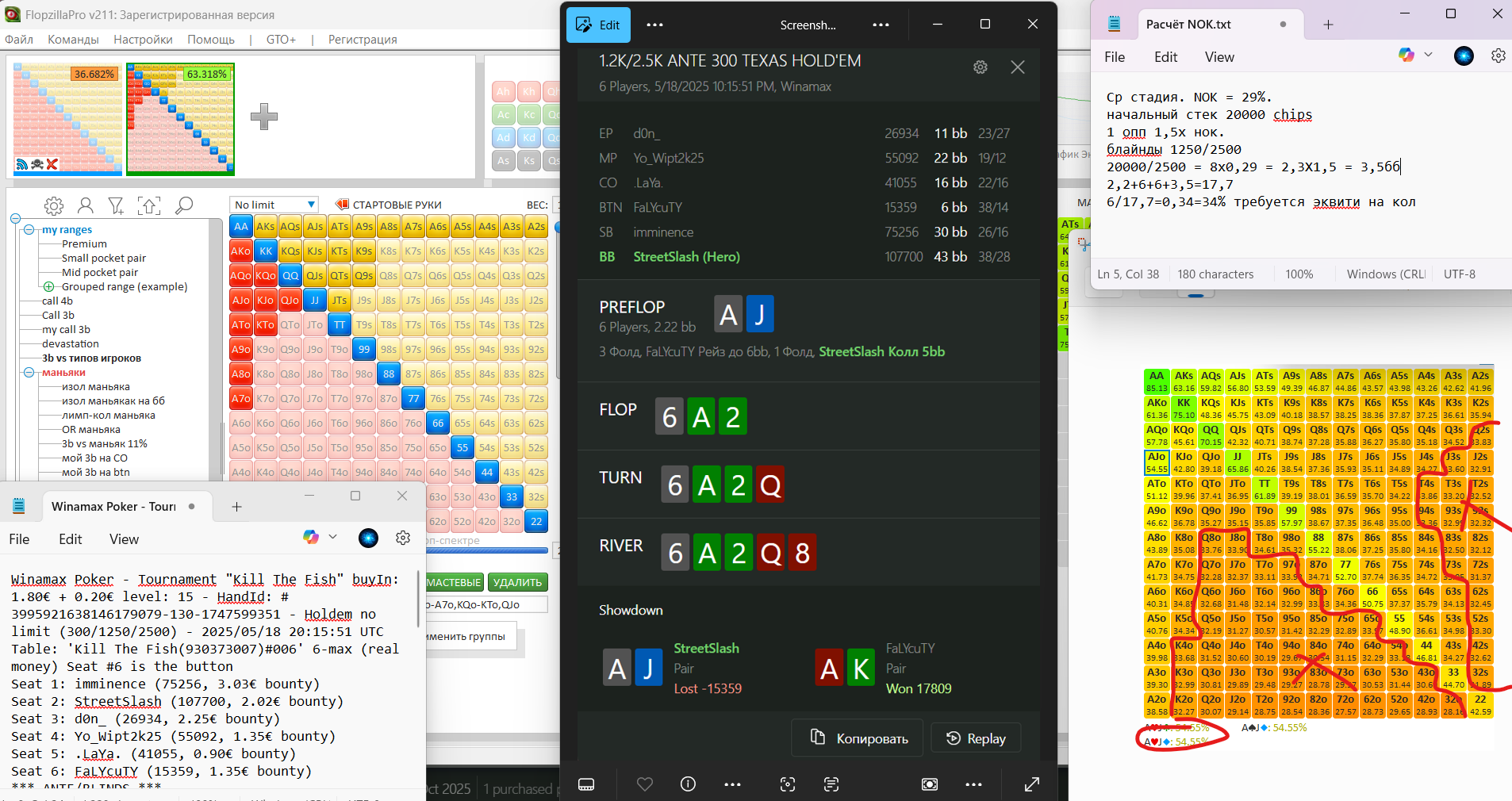Open the No limit game type dropdown
1512x801 pixels.
pos(274,205)
